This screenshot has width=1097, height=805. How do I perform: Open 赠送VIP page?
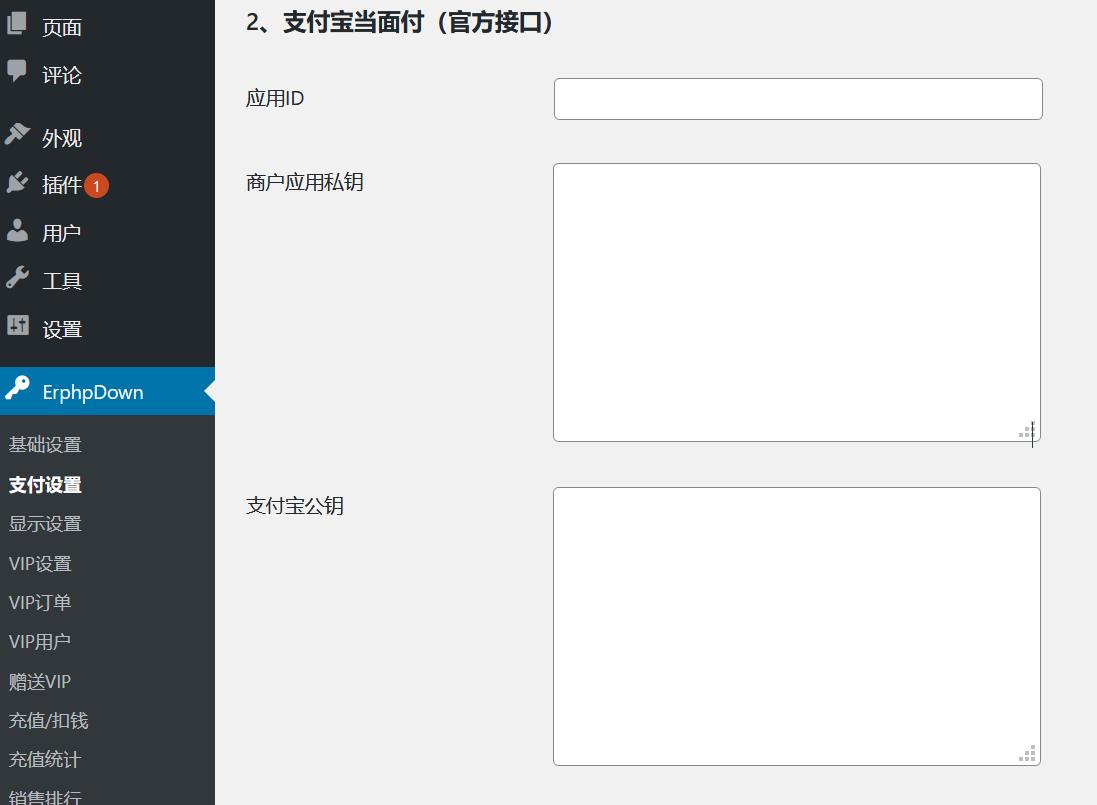[x=40, y=682]
